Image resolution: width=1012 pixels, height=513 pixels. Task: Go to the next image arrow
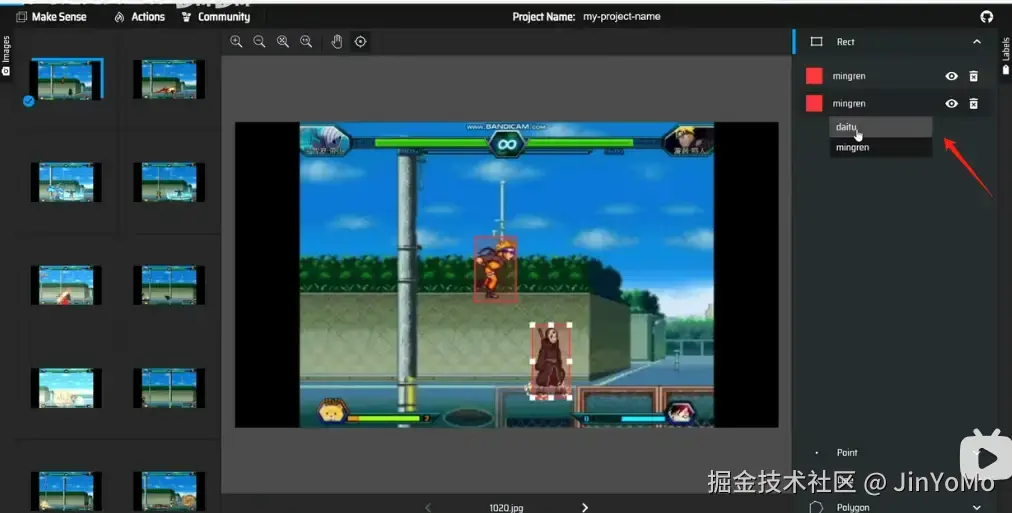click(585, 508)
